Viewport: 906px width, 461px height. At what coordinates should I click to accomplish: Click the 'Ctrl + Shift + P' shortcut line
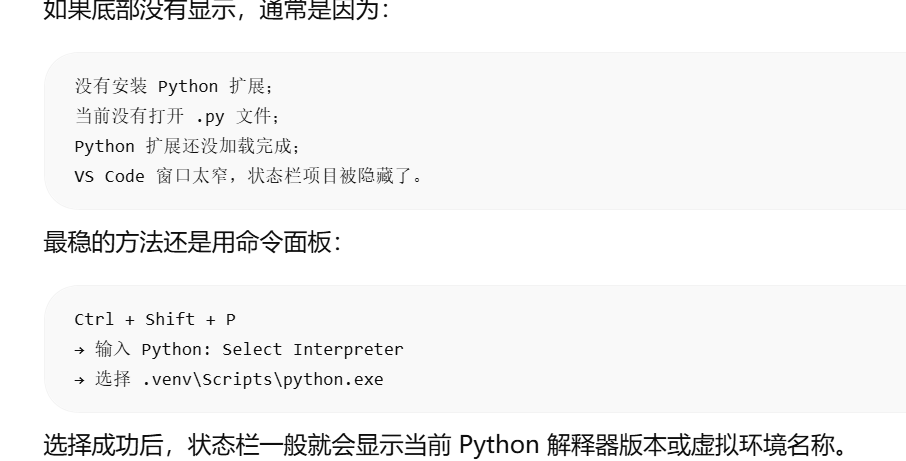pyautogui.click(x=155, y=319)
